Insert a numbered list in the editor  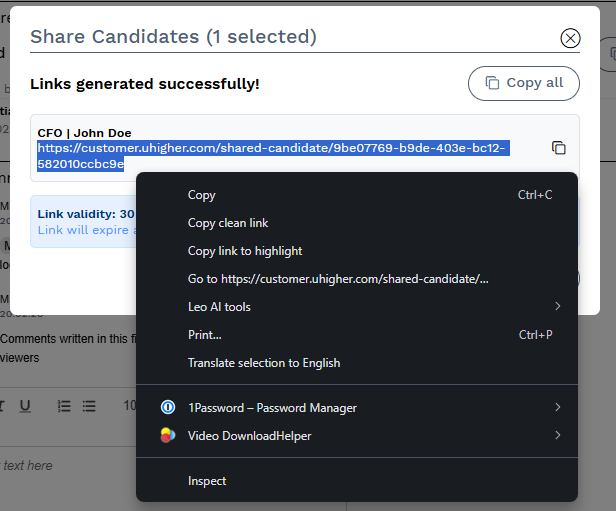pyautogui.click(x=64, y=406)
